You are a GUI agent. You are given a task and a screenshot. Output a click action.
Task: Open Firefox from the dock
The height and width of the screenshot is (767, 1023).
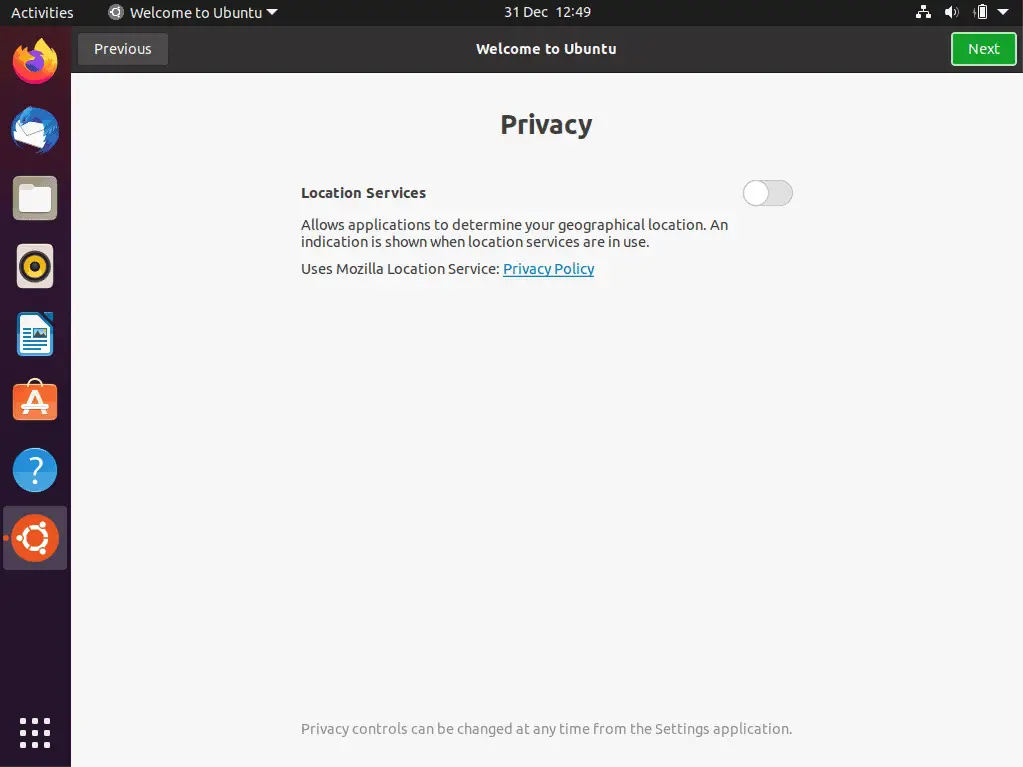coord(35,61)
